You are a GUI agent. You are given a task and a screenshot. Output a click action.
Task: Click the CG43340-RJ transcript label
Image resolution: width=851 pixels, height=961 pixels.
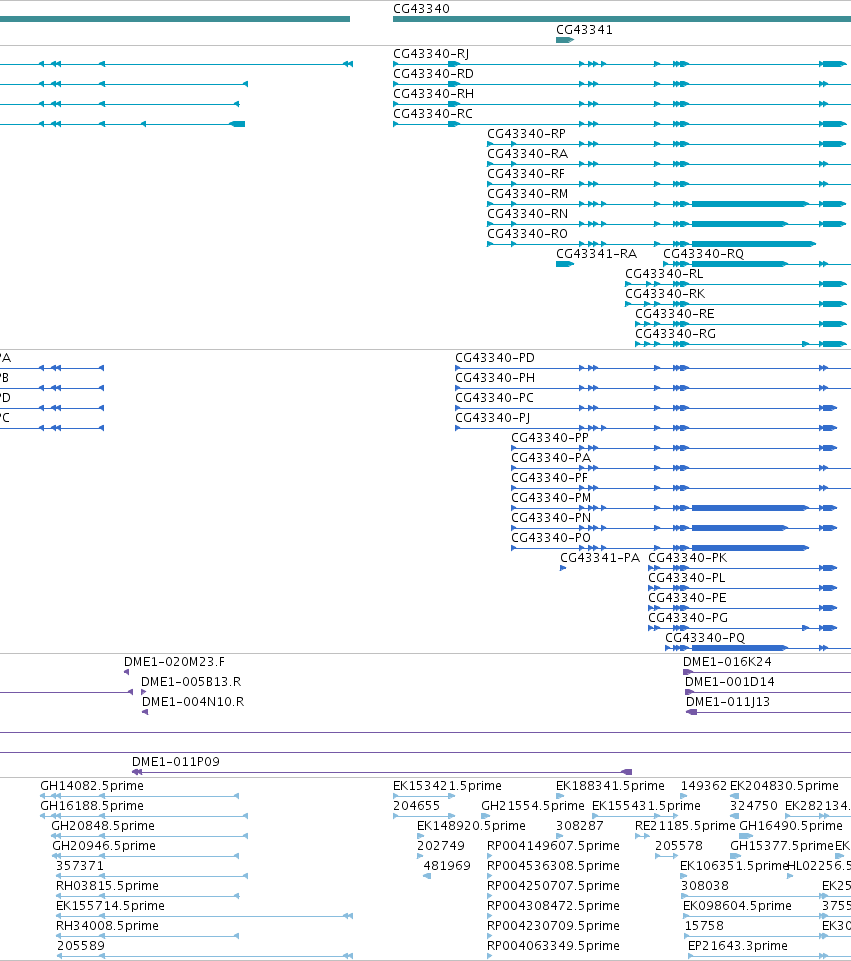point(431,53)
